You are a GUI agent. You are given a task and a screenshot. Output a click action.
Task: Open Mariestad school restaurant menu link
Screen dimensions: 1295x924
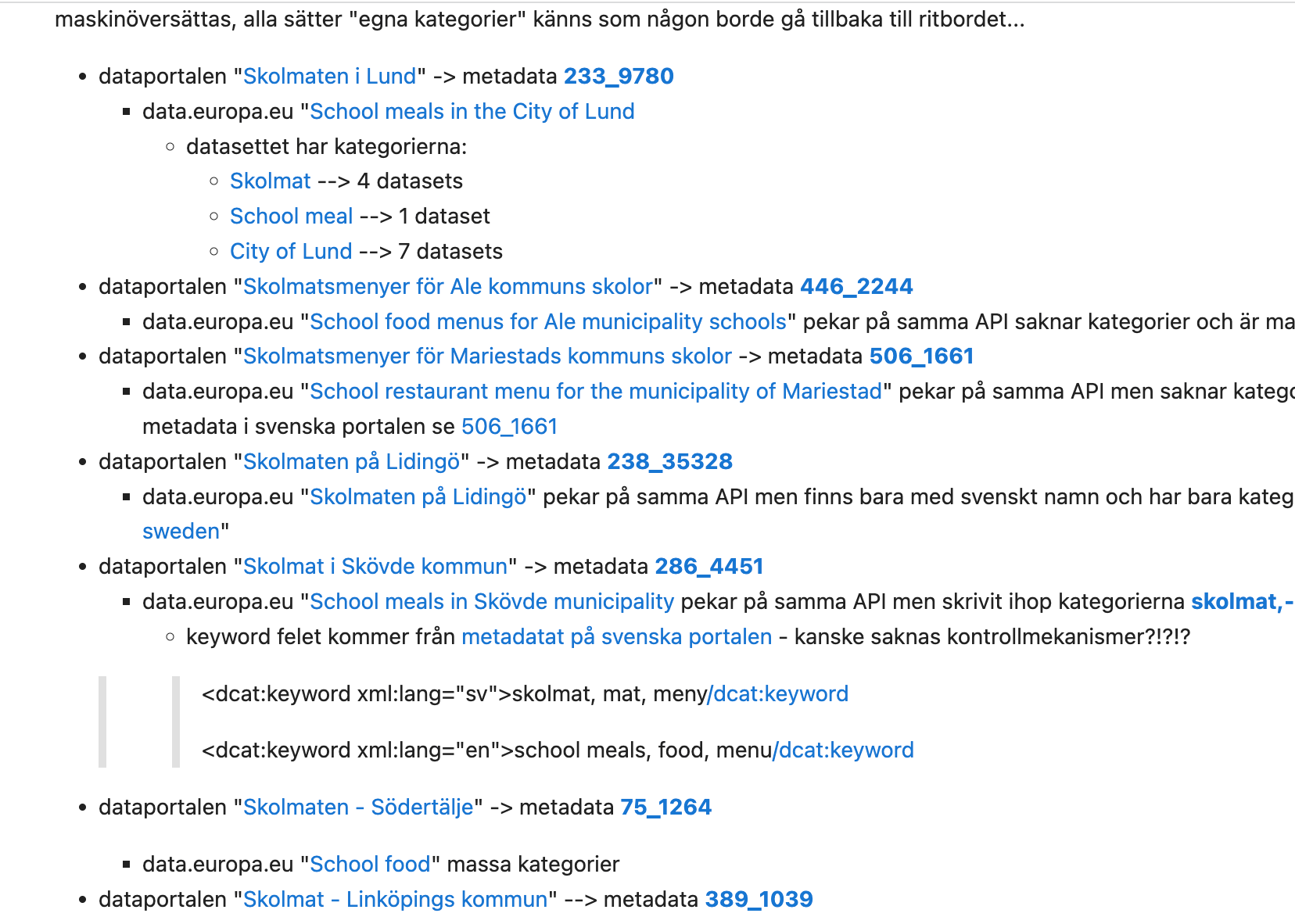tap(596, 392)
